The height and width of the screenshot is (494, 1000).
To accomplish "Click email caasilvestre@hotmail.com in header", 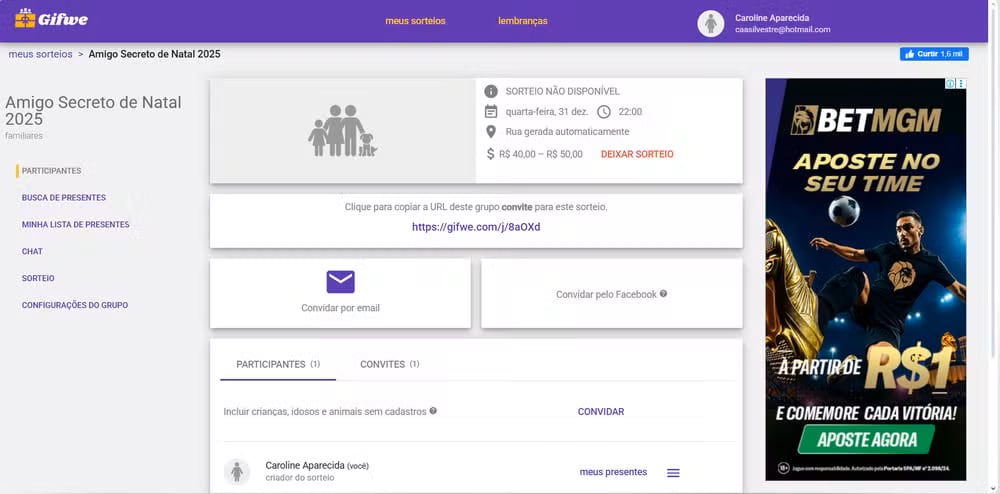I will [x=783, y=30].
